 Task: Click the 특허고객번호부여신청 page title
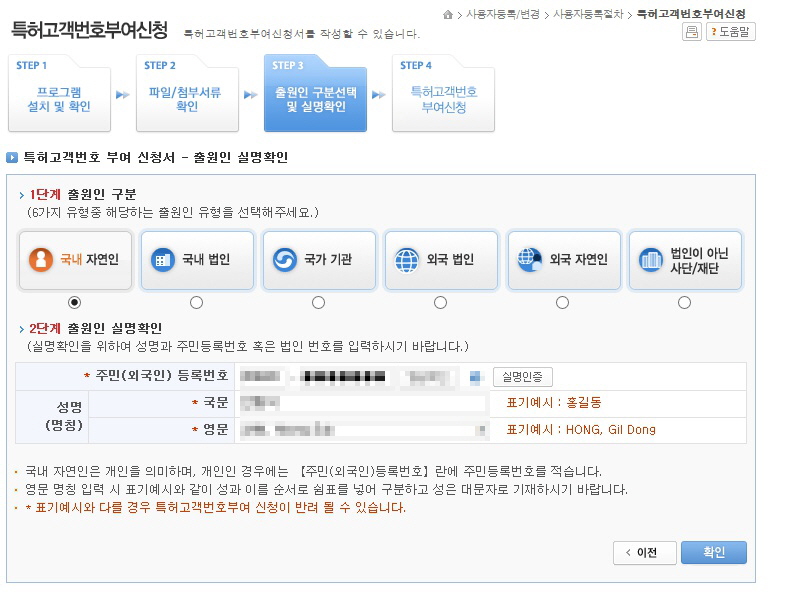89,30
